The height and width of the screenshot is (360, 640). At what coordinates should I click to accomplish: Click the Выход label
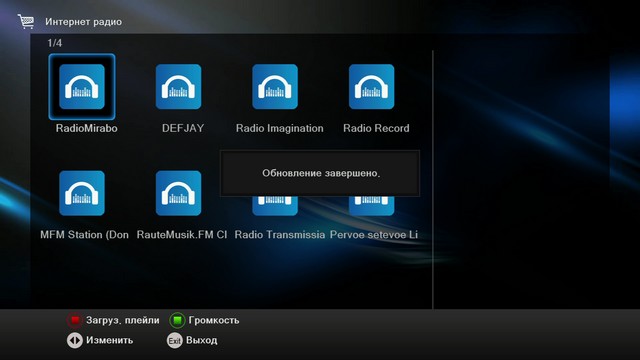point(202,340)
